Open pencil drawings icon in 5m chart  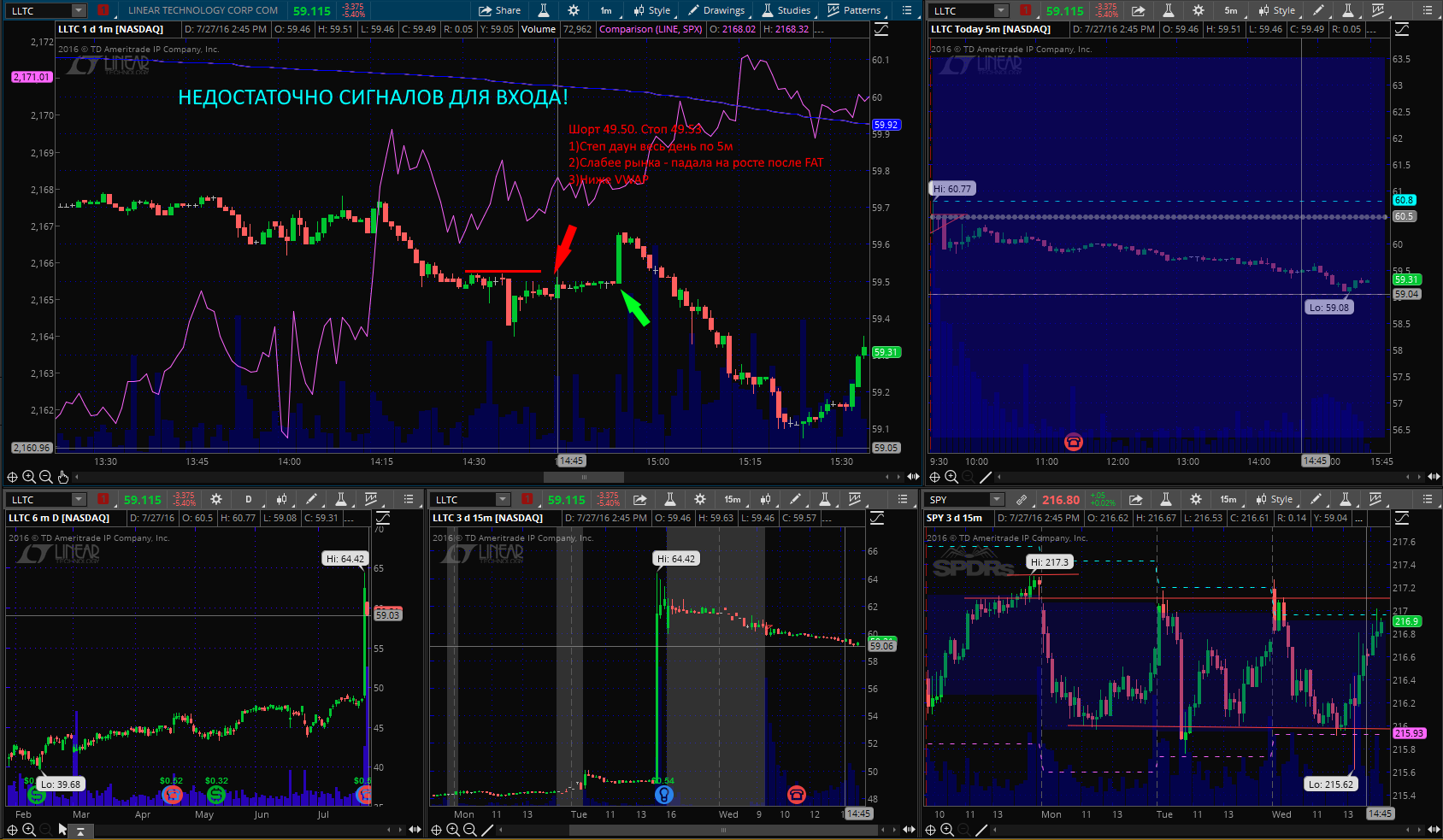point(1319,10)
